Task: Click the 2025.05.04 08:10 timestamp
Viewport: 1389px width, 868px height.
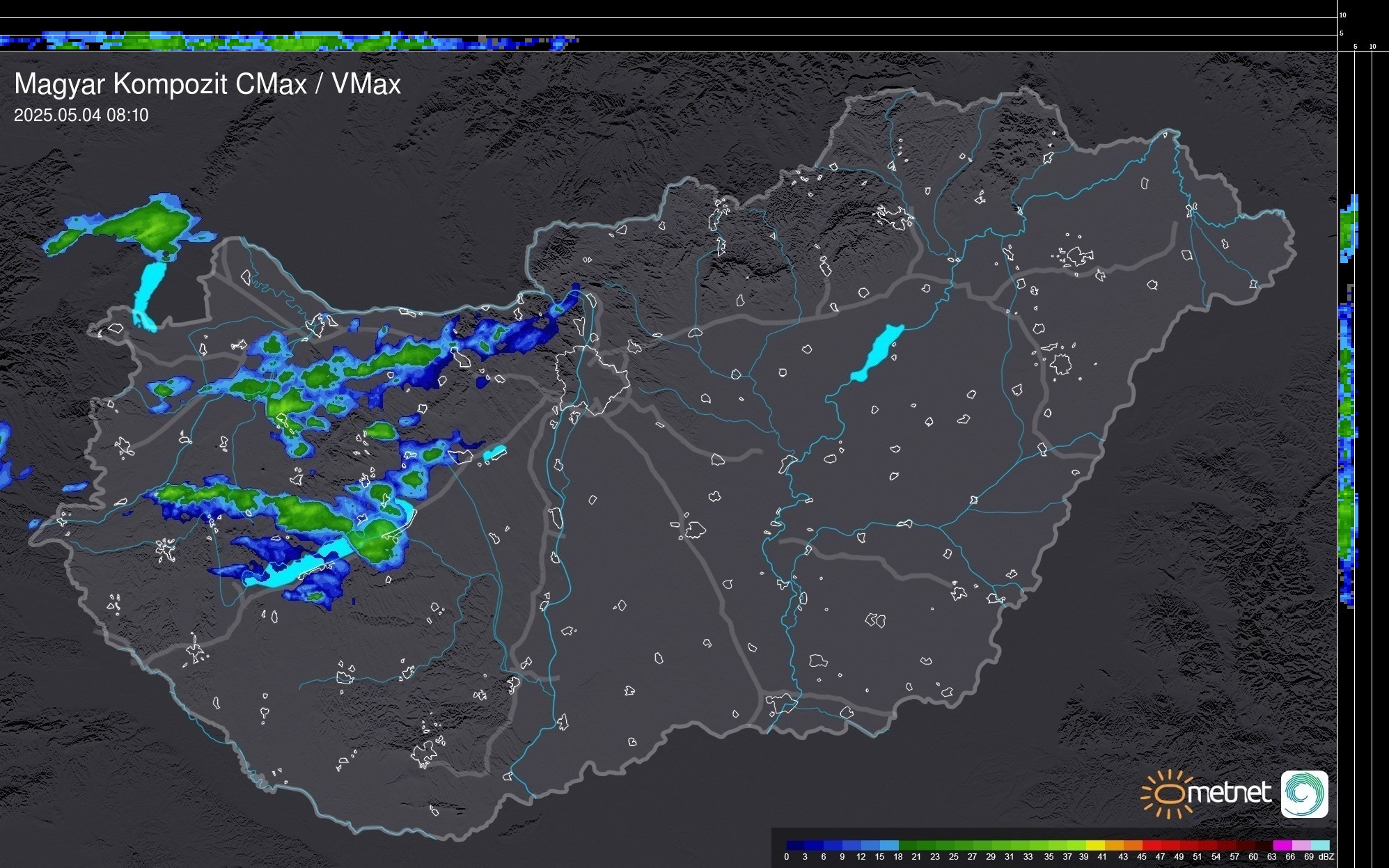Action: coord(81,116)
